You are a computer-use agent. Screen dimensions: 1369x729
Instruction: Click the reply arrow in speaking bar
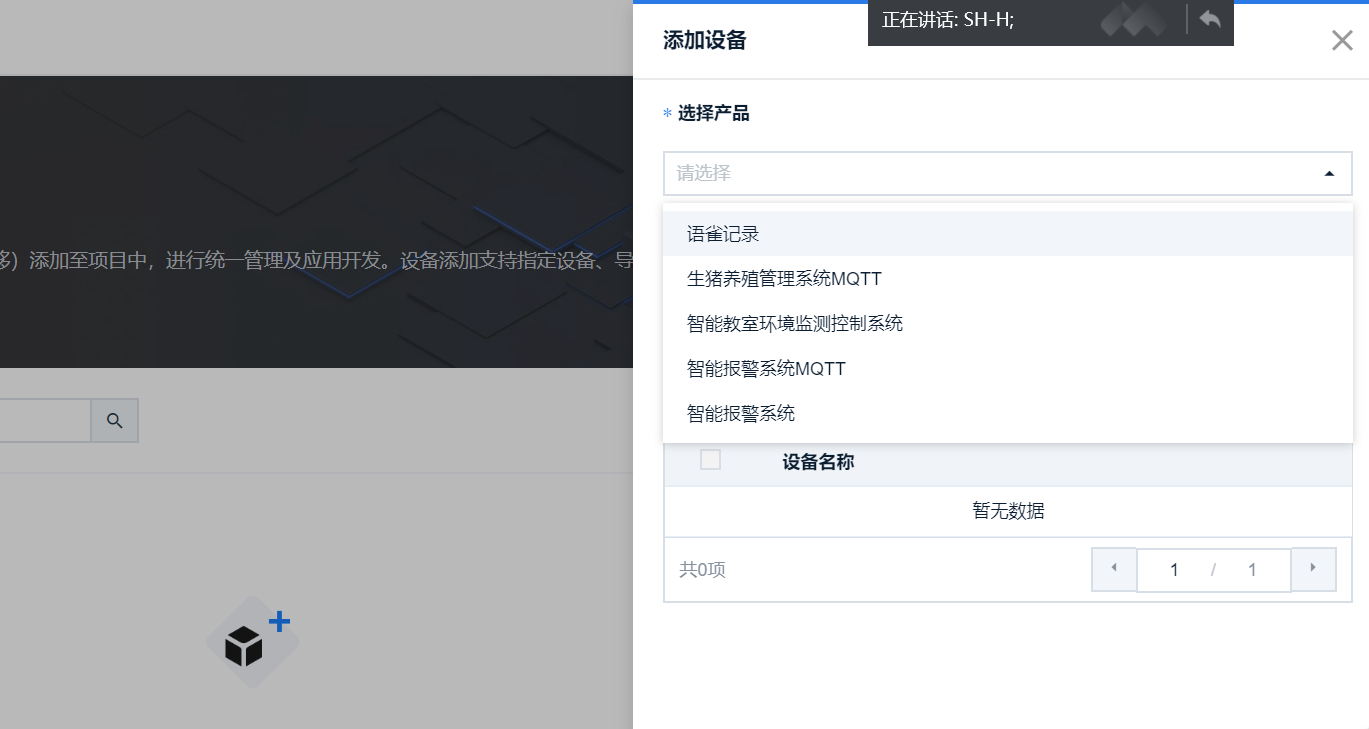(x=1210, y=19)
